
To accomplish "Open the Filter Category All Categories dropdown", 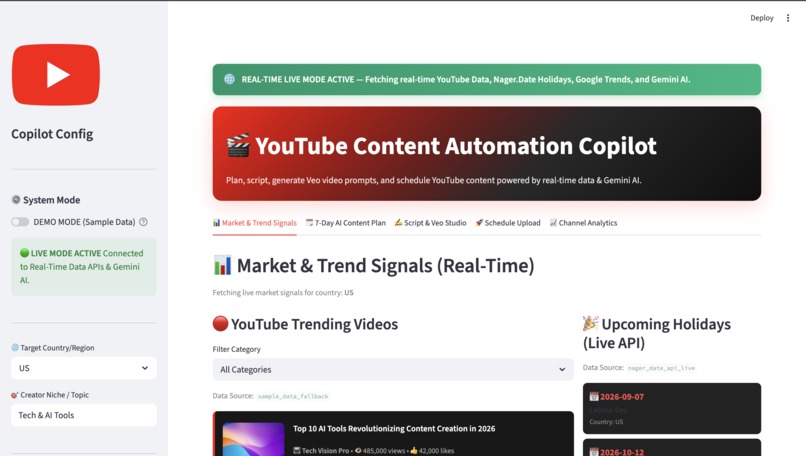I will [393, 370].
